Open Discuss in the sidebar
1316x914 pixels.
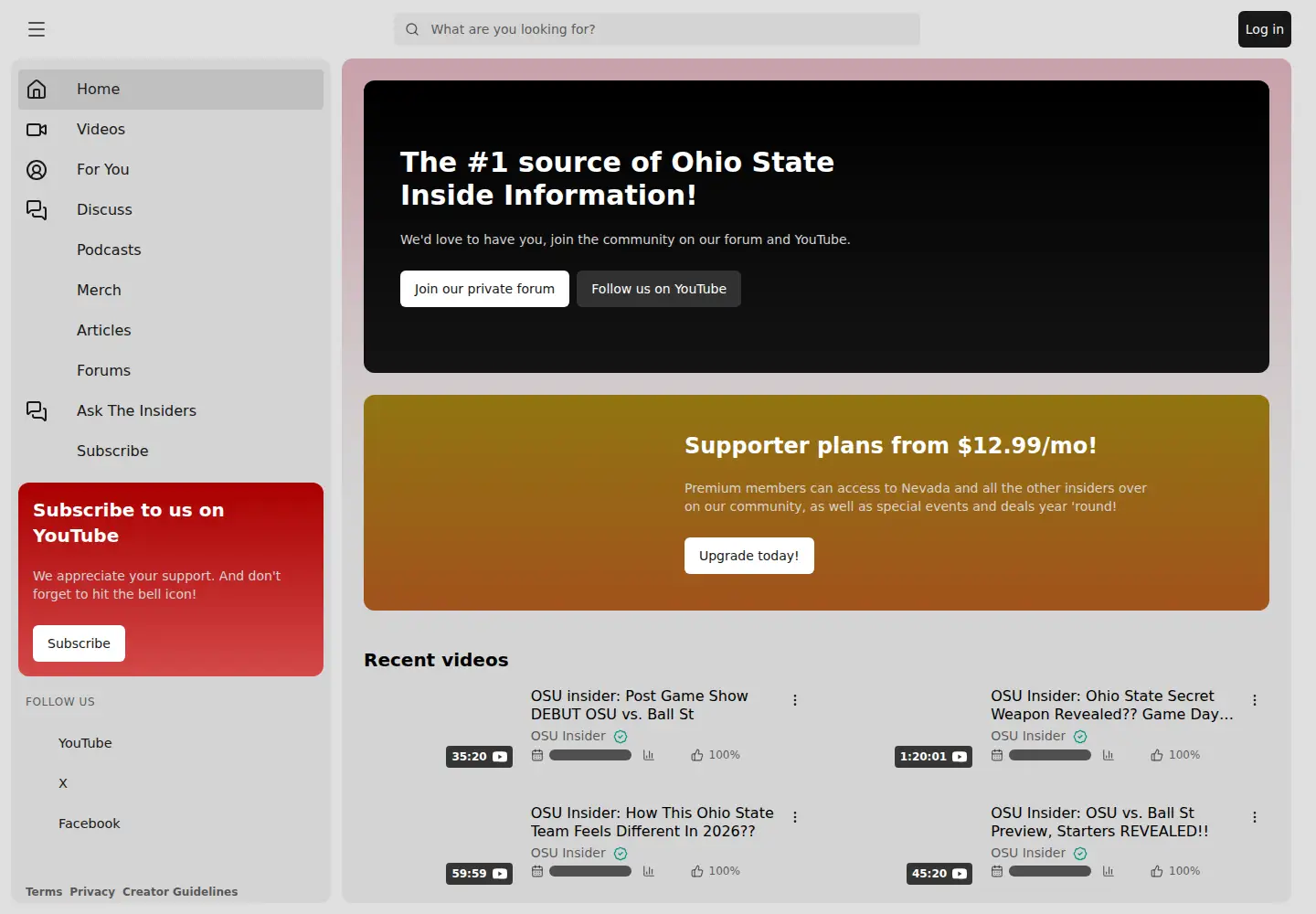coord(171,210)
